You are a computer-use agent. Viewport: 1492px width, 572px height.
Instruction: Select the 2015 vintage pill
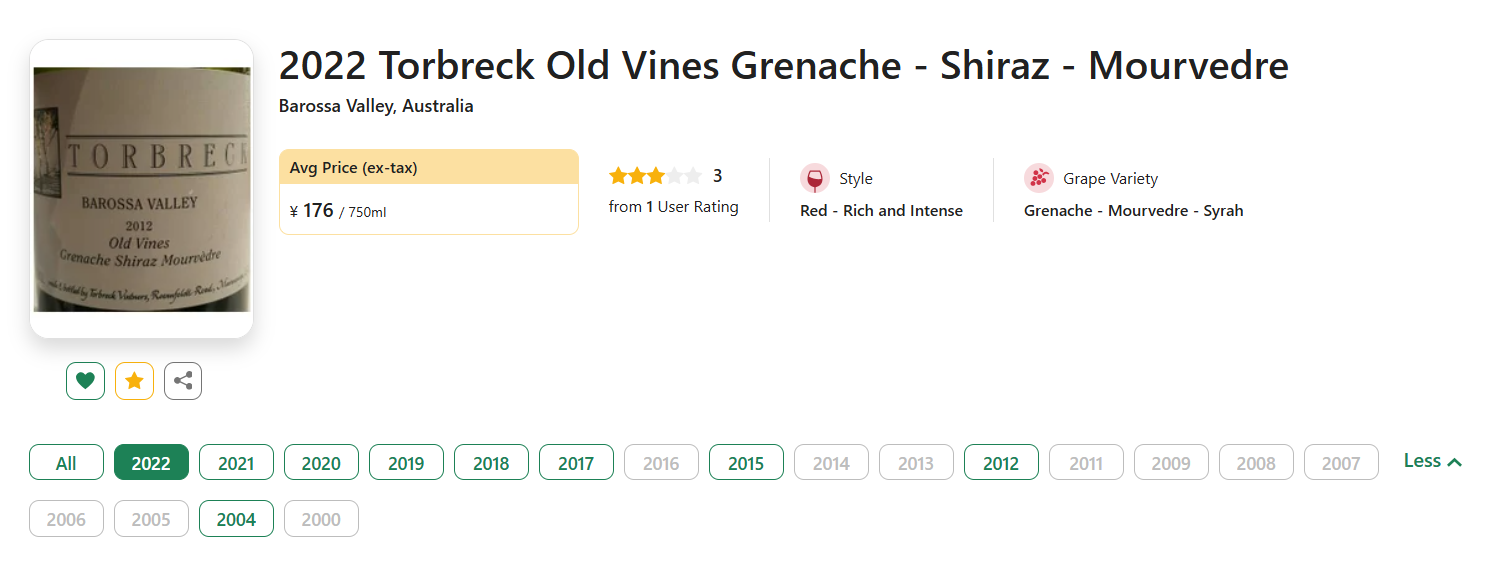coord(746,463)
